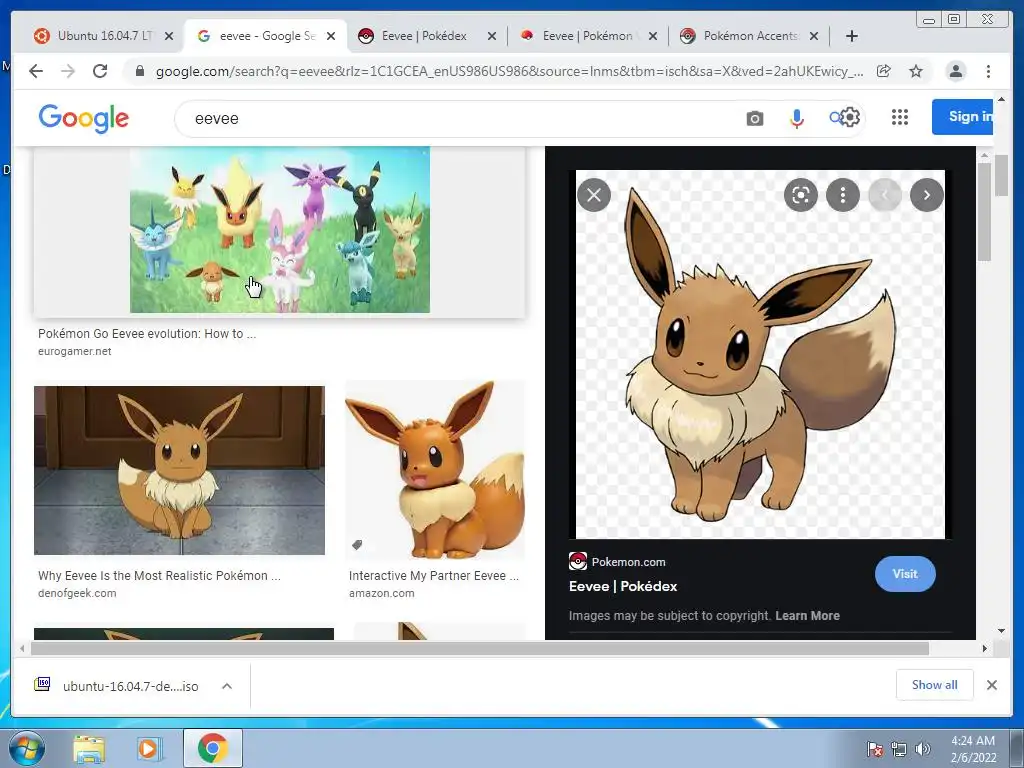Image resolution: width=1024 pixels, height=768 pixels.
Task: Launch Windows Media Player from taskbar
Action: tap(150, 748)
